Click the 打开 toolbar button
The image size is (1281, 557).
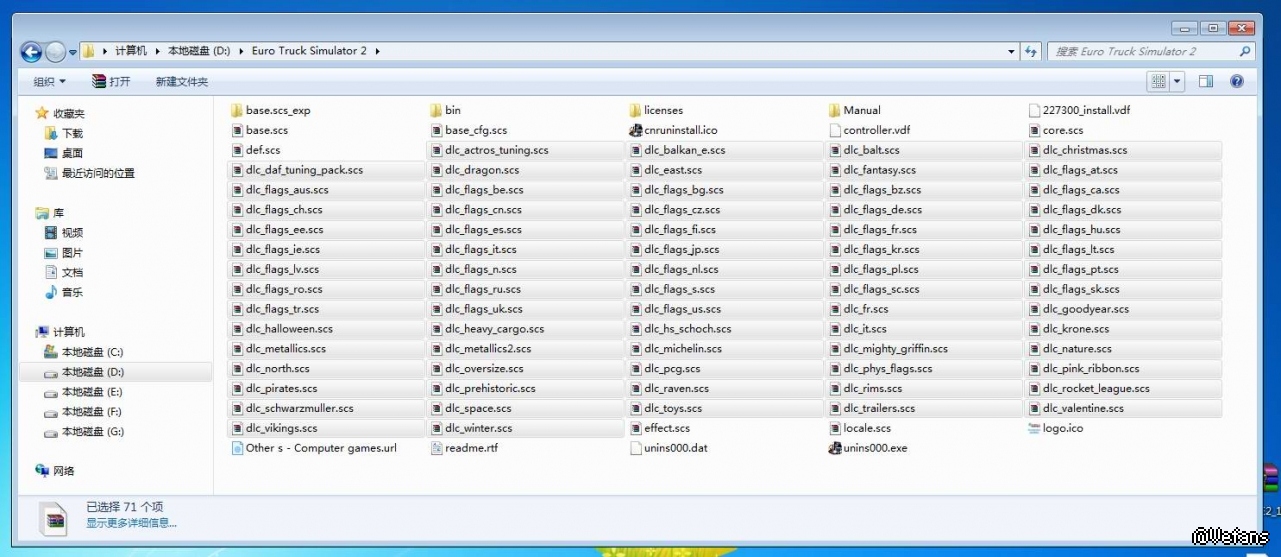pos(111,82)
